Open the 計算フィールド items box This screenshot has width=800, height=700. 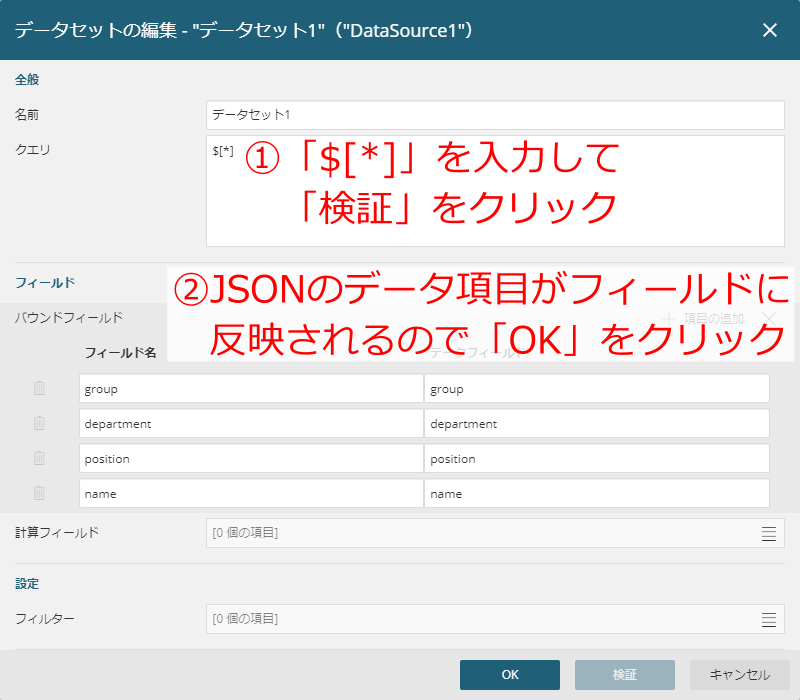[x=495, y=533]
